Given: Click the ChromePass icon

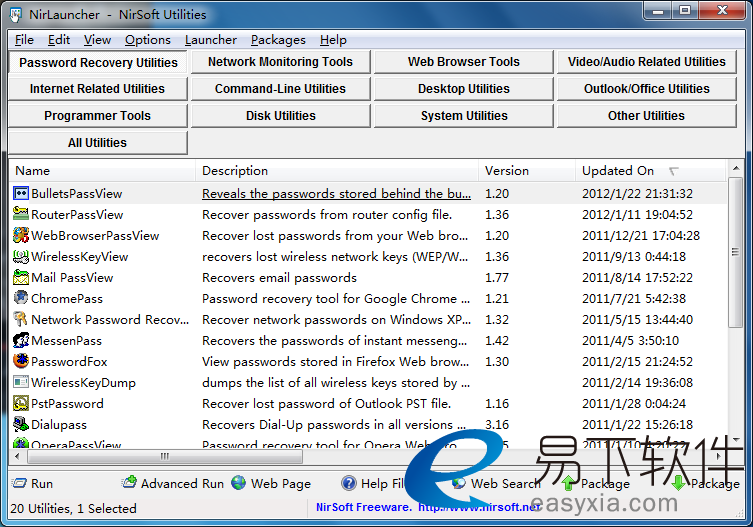Looking at the screenshot, I should coord(21,298).
